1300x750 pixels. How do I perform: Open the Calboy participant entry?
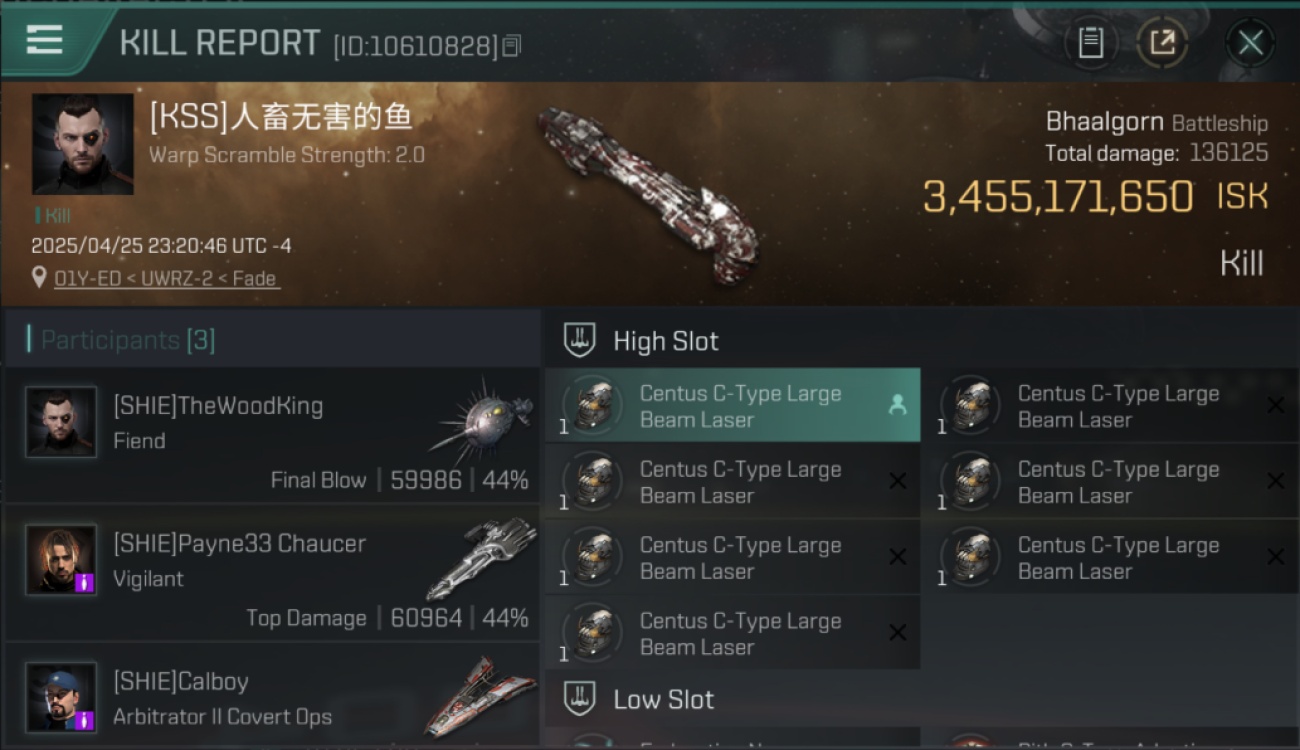point(272,697)
